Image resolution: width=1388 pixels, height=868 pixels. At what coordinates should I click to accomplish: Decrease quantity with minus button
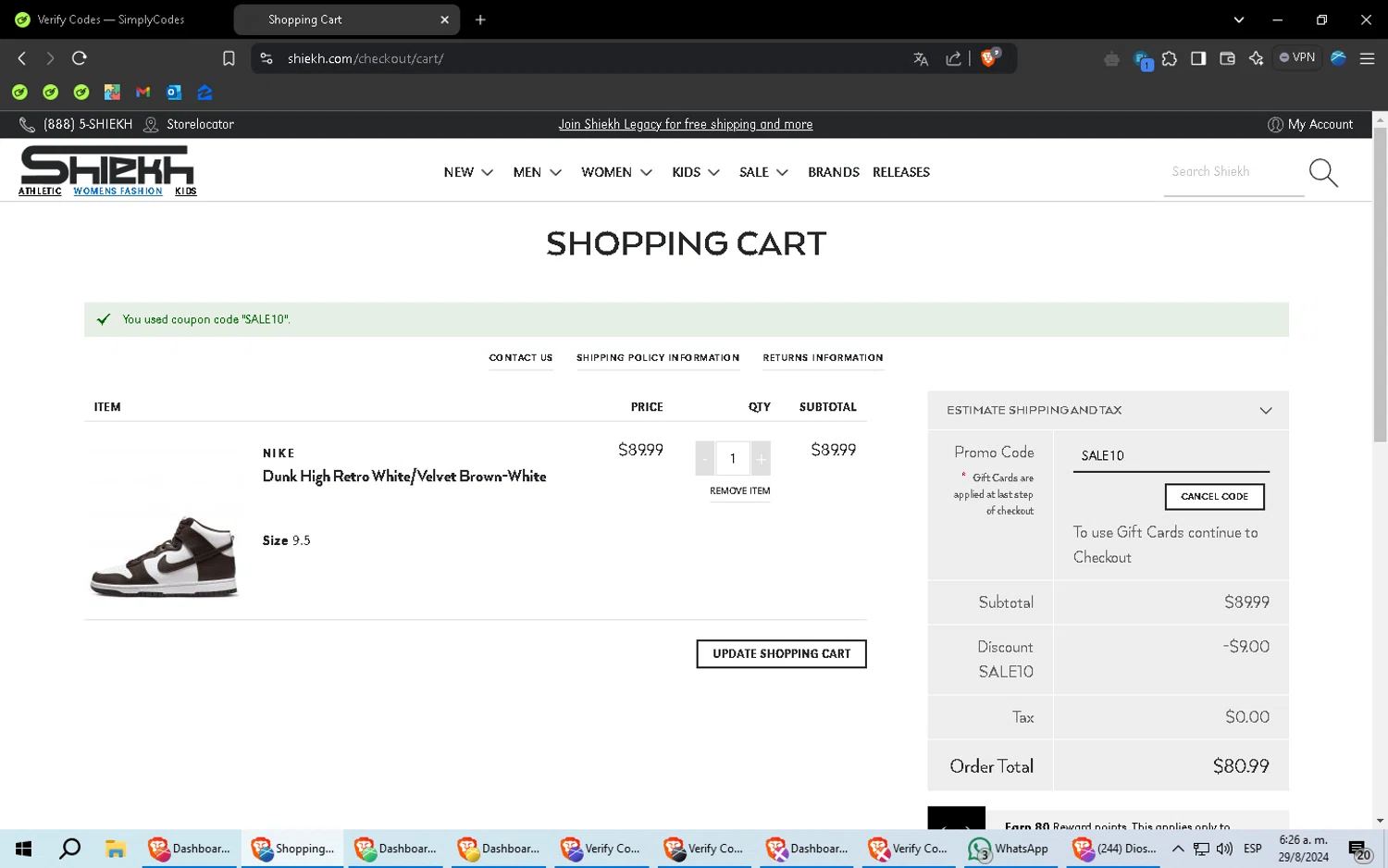tap(705, 458)
